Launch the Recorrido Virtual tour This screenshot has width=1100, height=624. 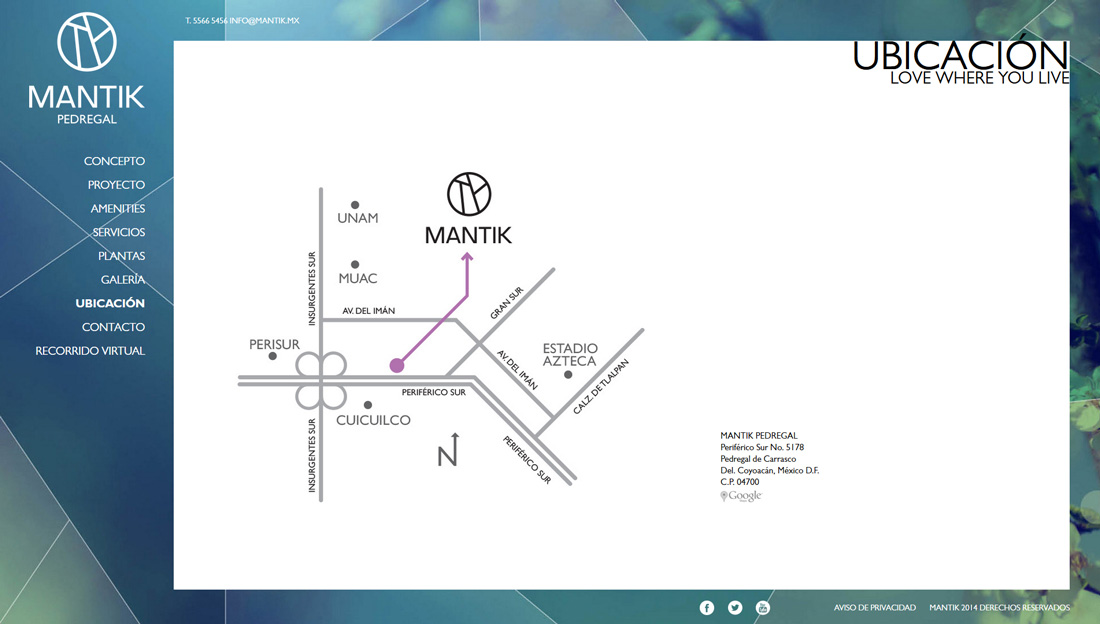tap(90, 351)
